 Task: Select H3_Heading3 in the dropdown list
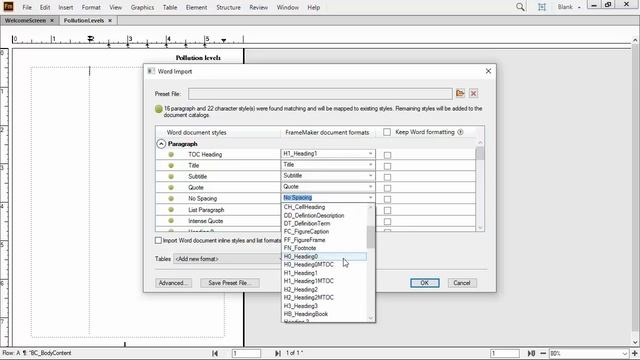[324, 306]
